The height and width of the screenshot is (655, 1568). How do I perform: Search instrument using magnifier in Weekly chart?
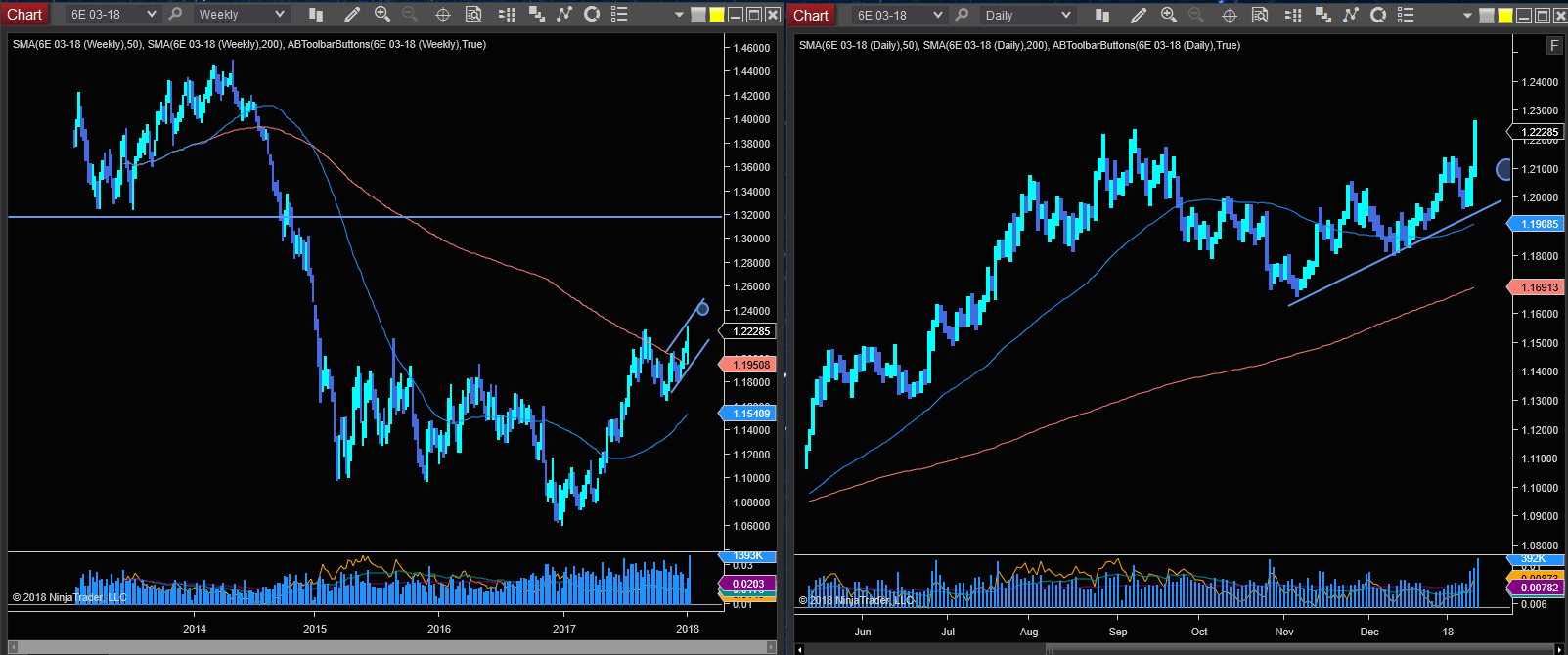(175, 14)
